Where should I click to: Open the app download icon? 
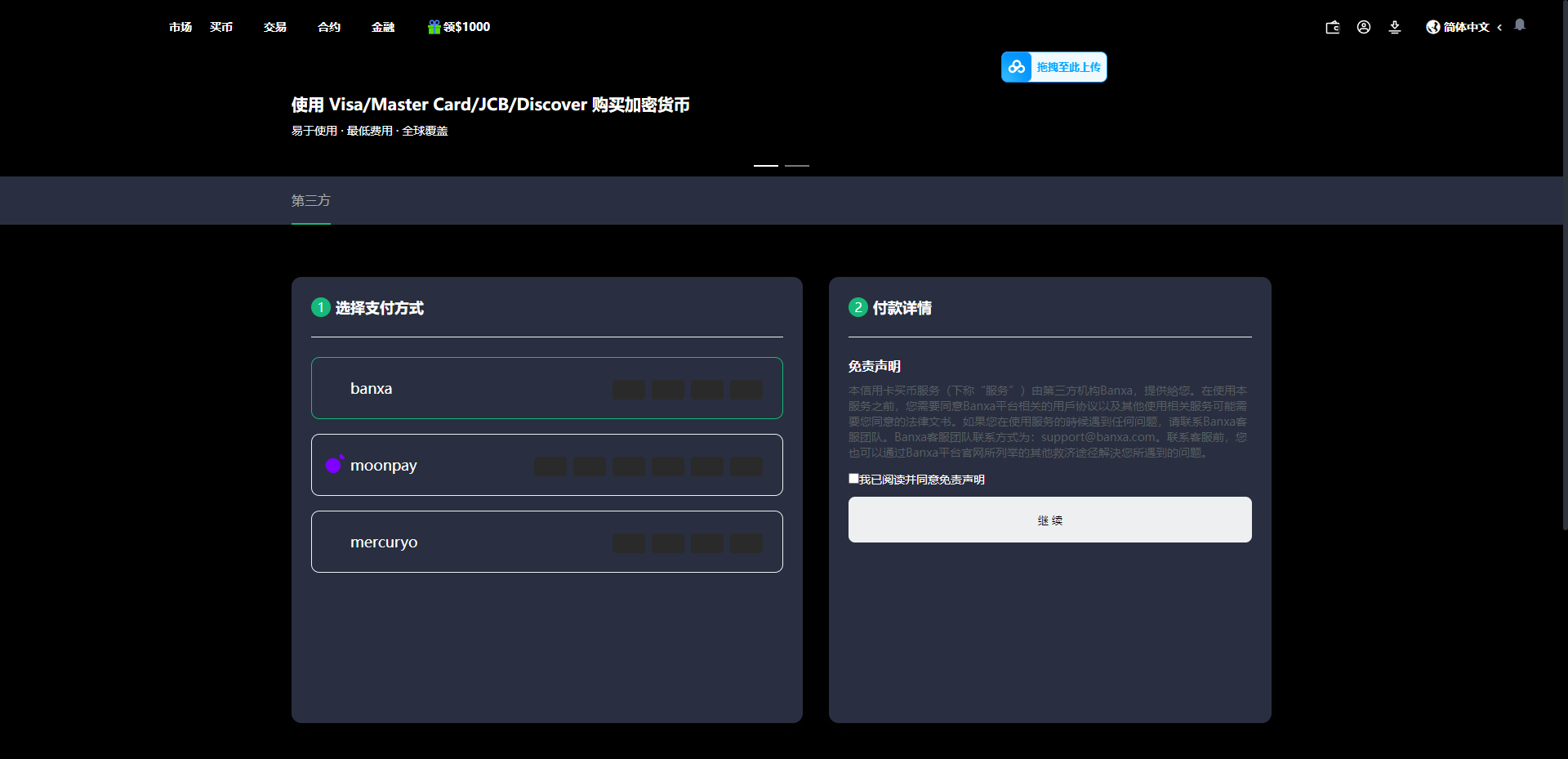point(1394,27)
